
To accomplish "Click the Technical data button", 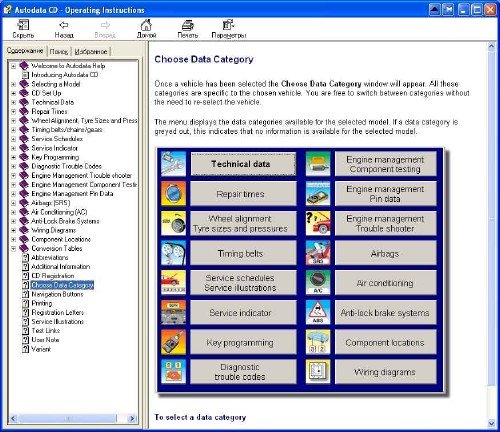I will (243, 164).
